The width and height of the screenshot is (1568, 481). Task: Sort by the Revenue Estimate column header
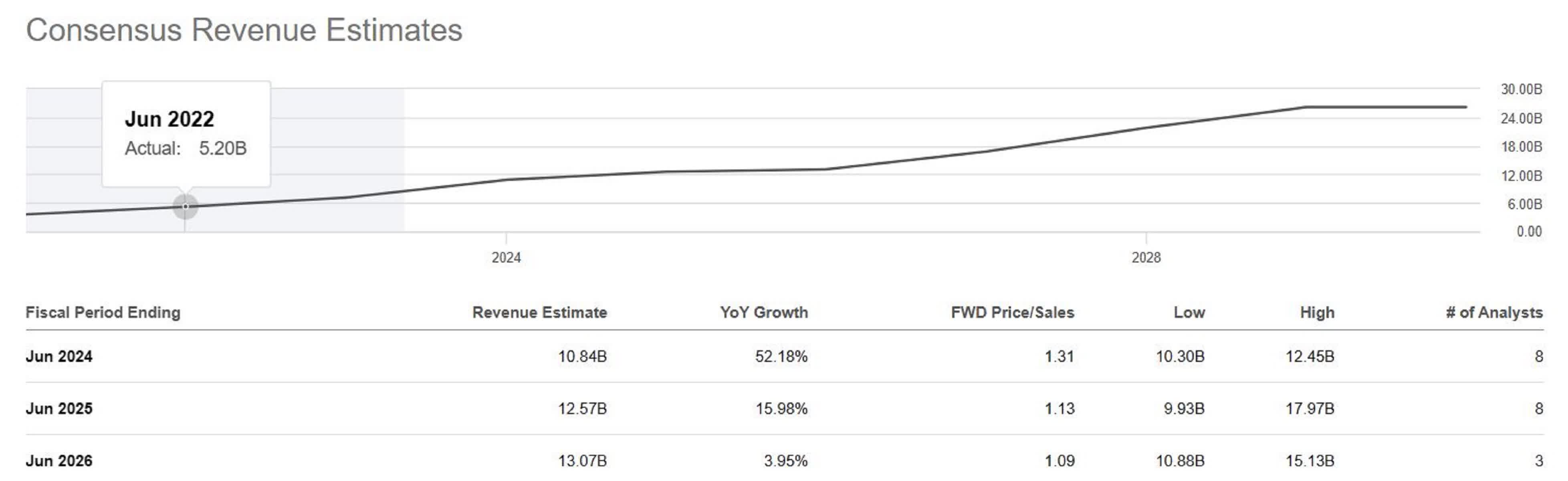point(539,312)
